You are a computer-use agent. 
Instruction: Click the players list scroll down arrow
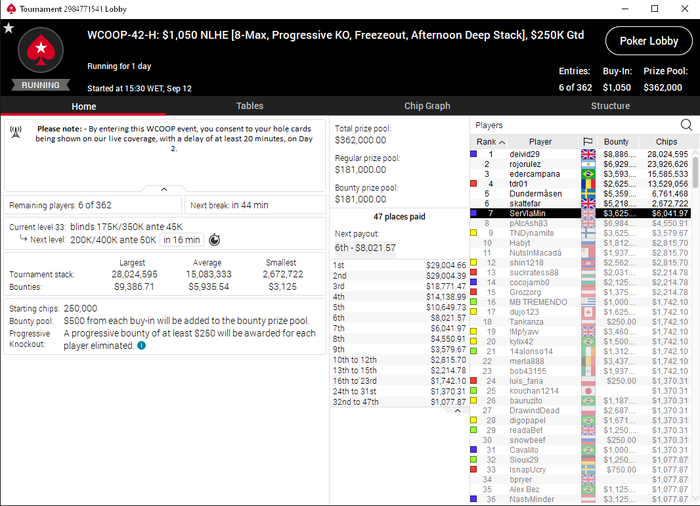pyautogui.click(x=695, y=498)
